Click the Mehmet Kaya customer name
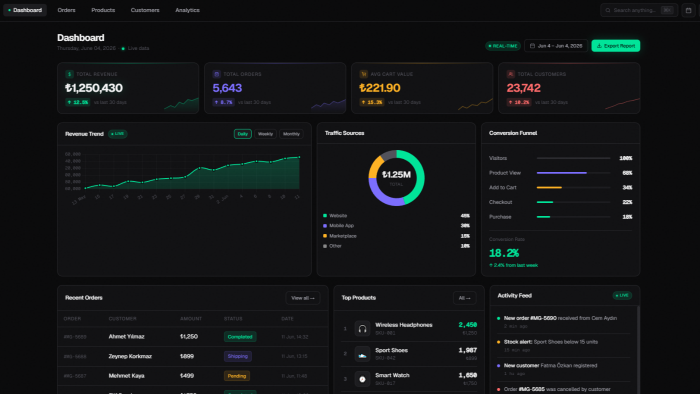Image resolution: width=700 pixels, height=394 pixels. (126, 376)
